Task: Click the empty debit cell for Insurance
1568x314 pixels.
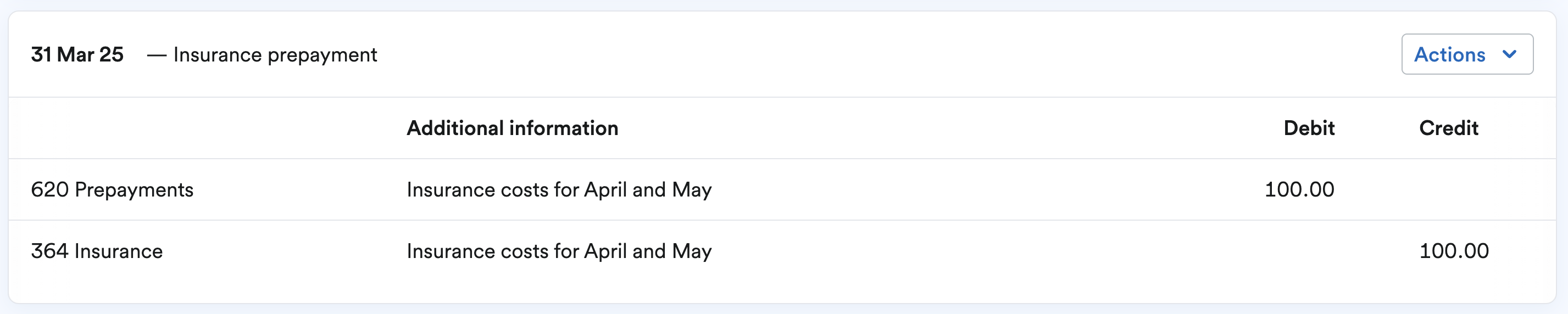Action: 1299,251
